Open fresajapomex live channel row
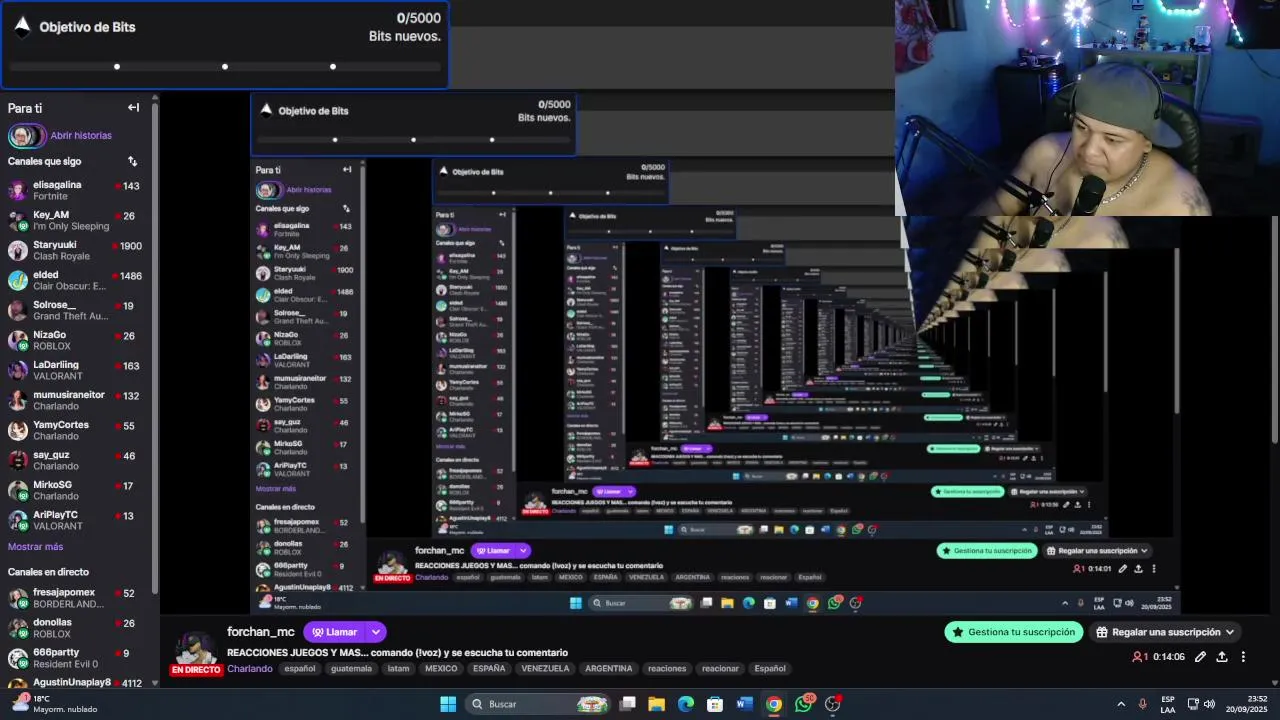 (x=76, y=598)
